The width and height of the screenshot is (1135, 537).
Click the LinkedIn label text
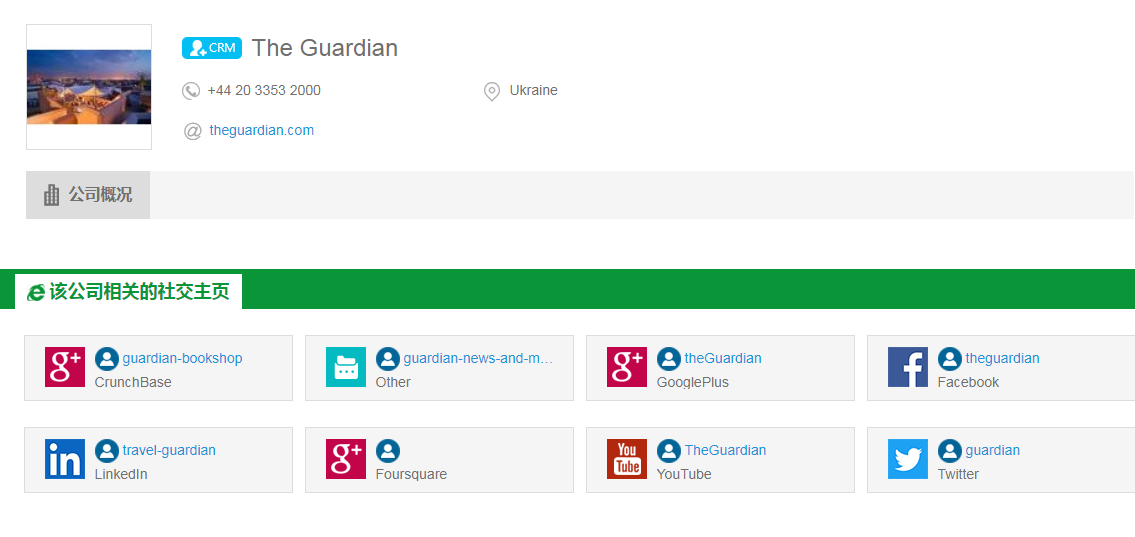[121, 474]
